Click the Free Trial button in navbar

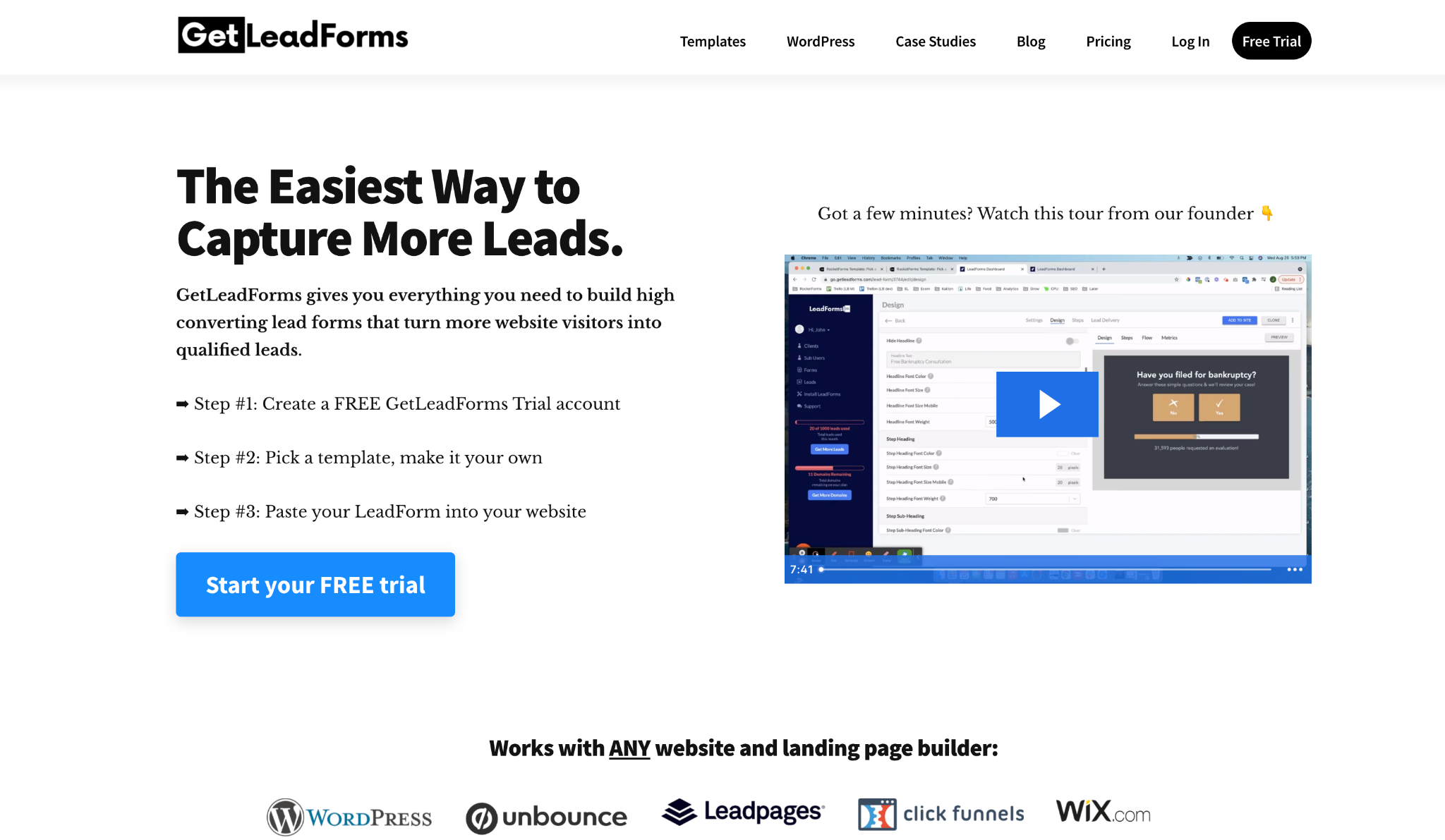1270,40
